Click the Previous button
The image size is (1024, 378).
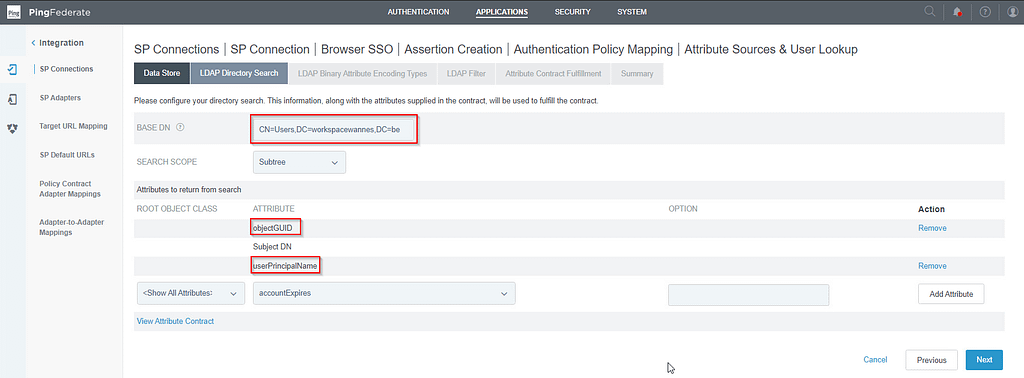[x=931, y=360]
